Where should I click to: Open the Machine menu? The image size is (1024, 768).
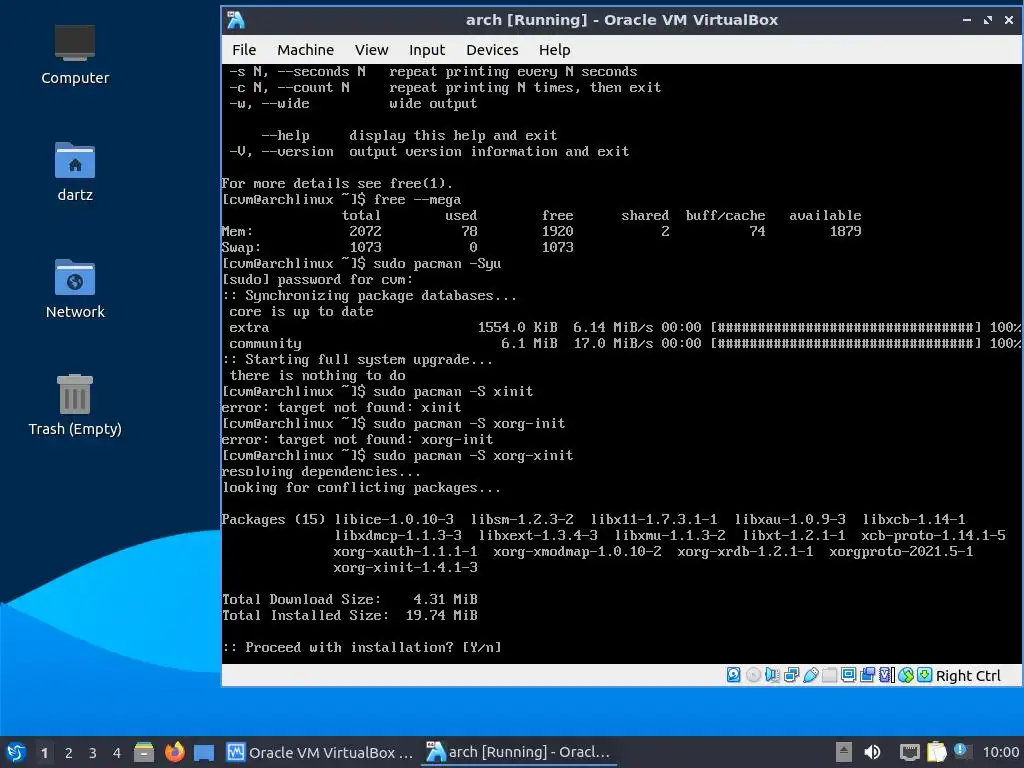[305, 50]
